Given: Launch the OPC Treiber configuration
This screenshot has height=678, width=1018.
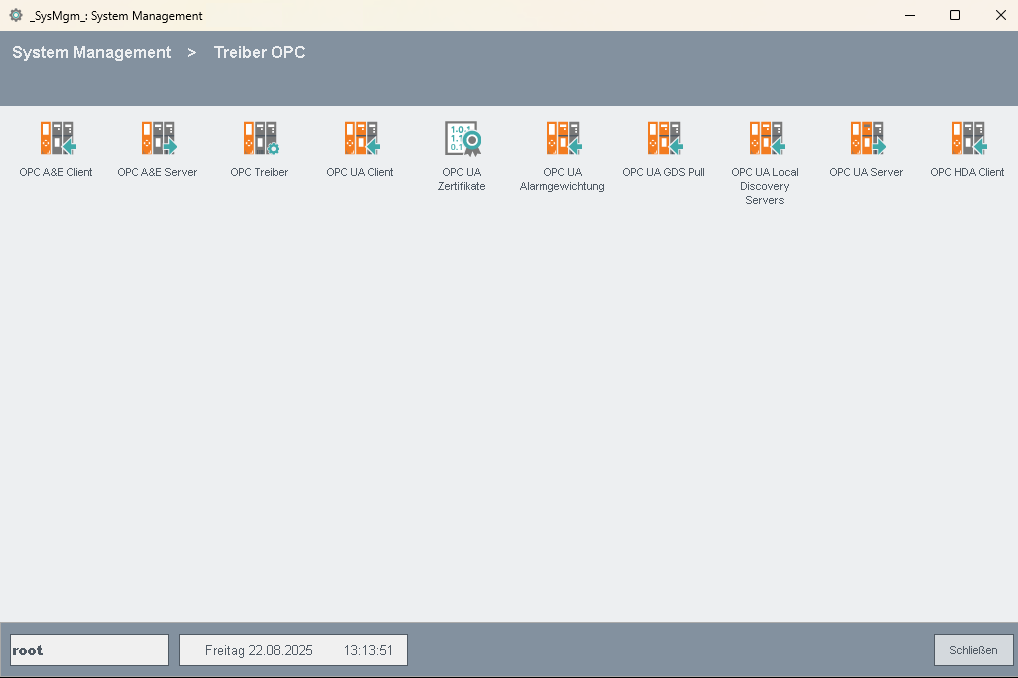Looking at the screenshot, I should (x=259, y=139).
